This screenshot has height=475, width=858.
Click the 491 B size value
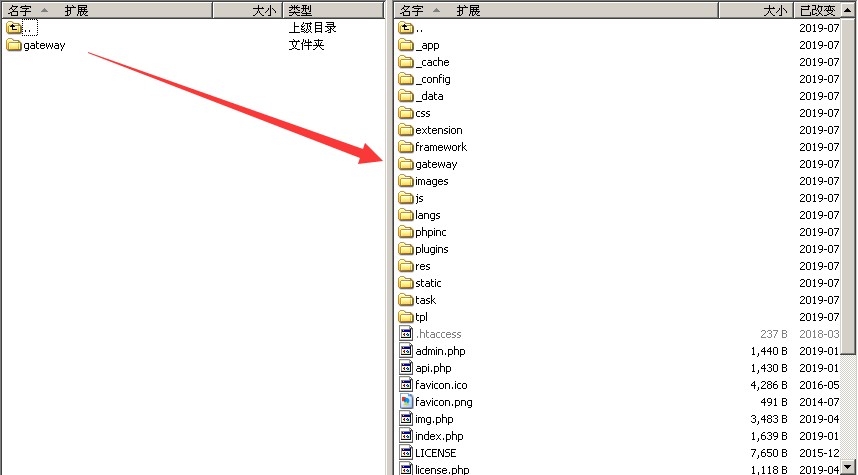point(774,402)
